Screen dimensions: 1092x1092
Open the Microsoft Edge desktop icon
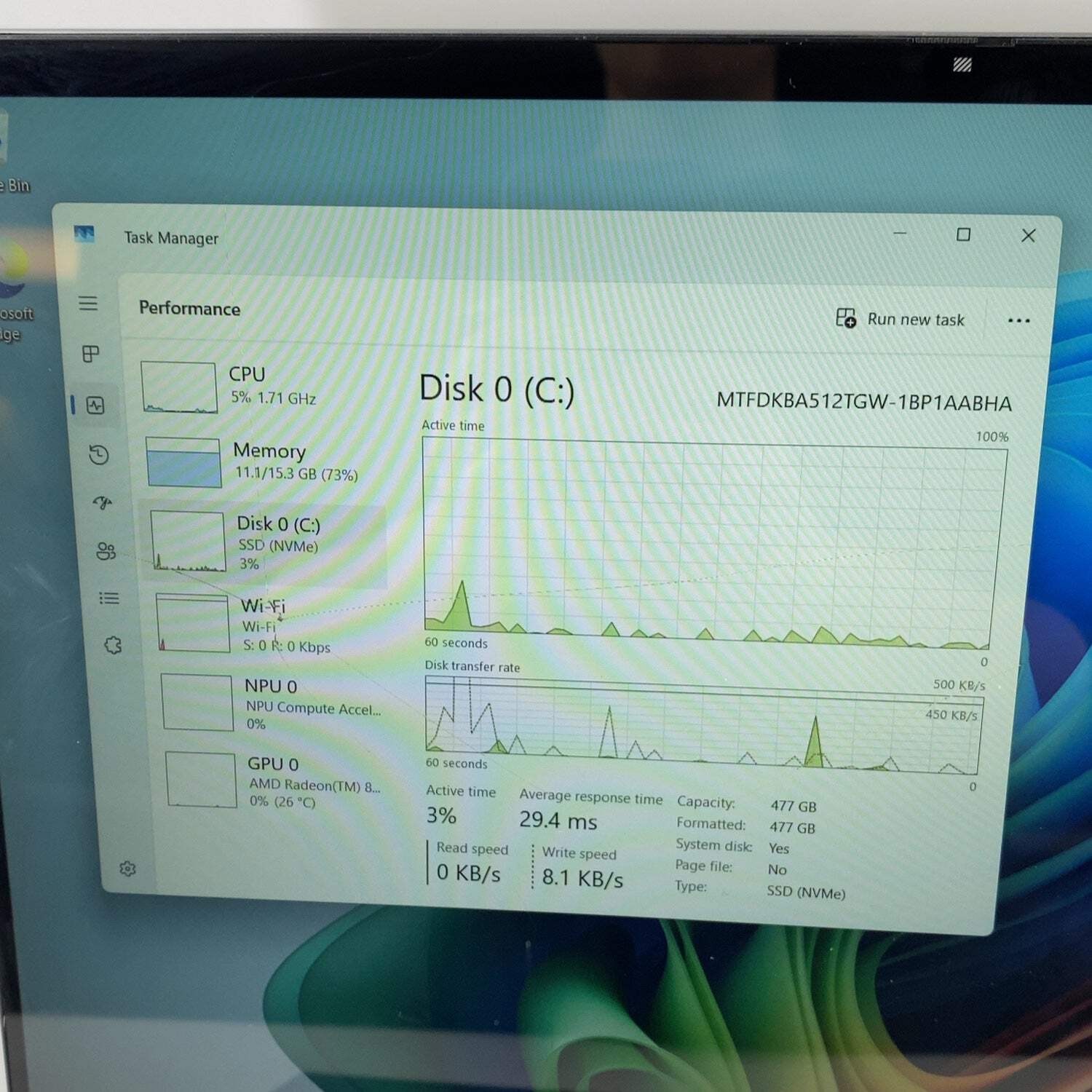pyautogui.click(x=15, y=291)
